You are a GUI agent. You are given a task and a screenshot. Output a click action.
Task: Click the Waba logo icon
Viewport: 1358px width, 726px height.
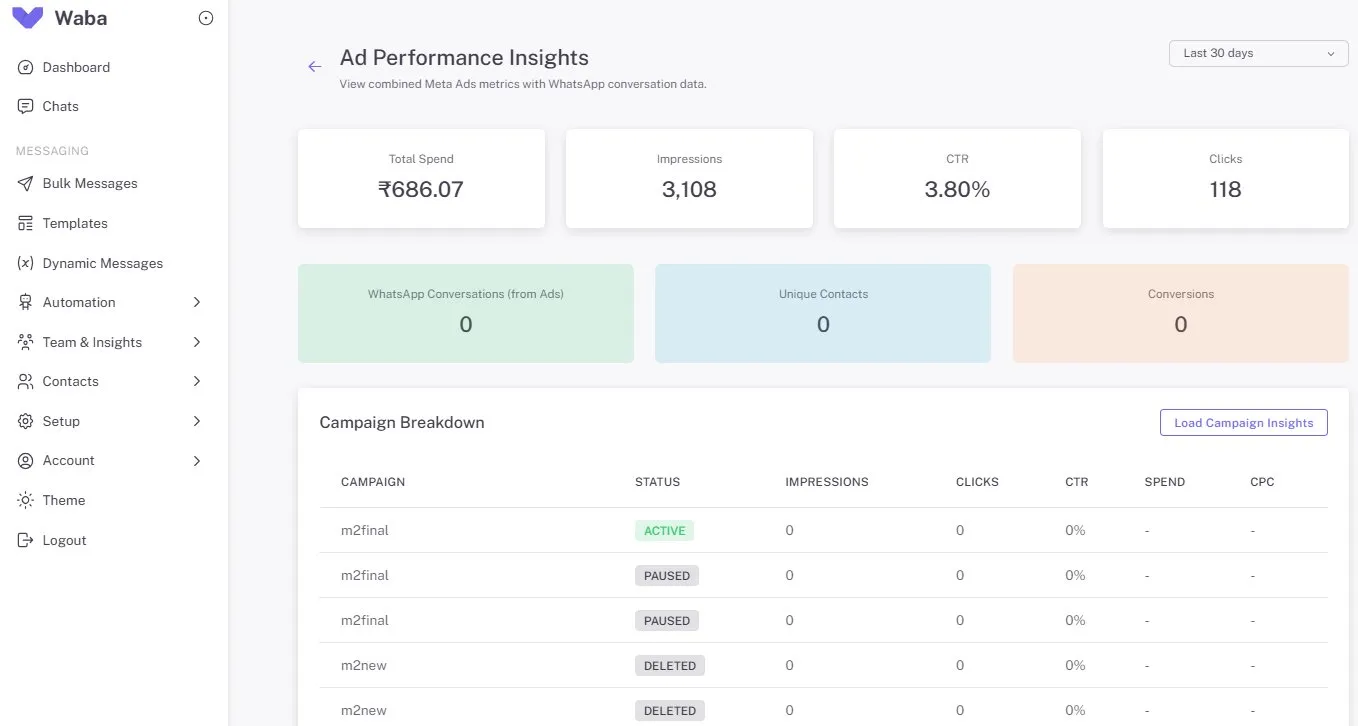point(27,18)
